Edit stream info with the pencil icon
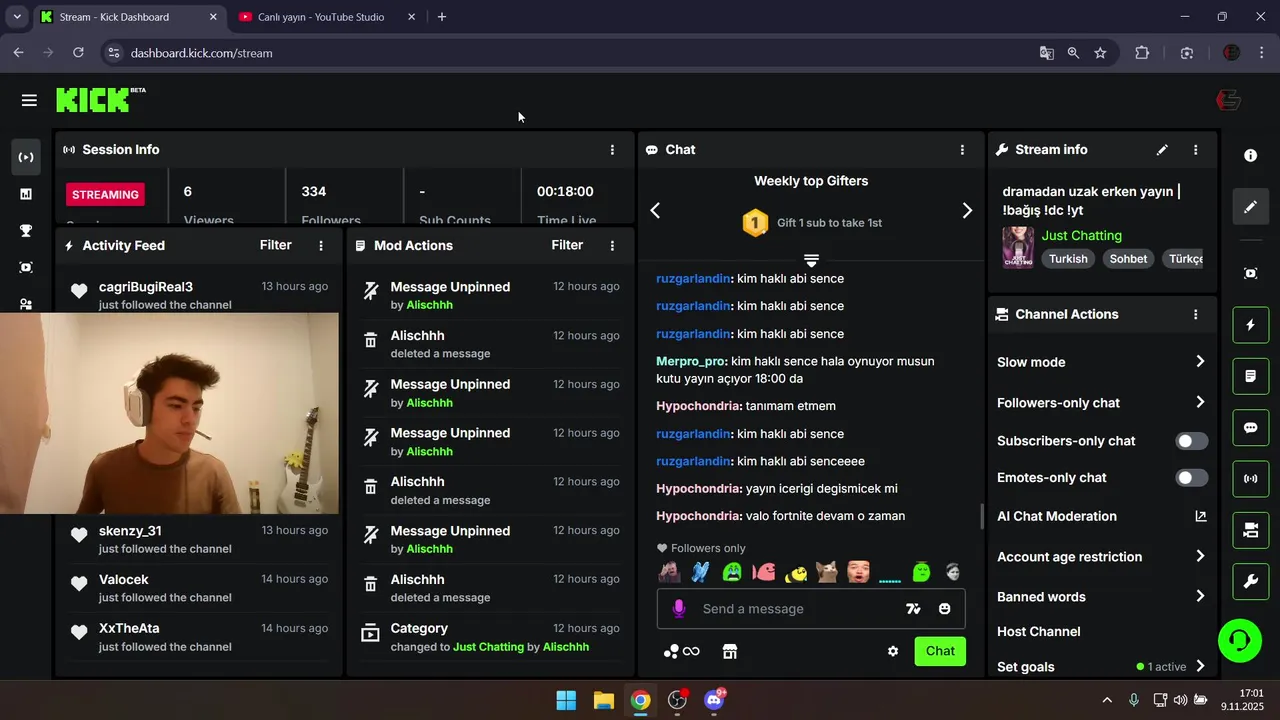1280x720 pixels. 1162,150
